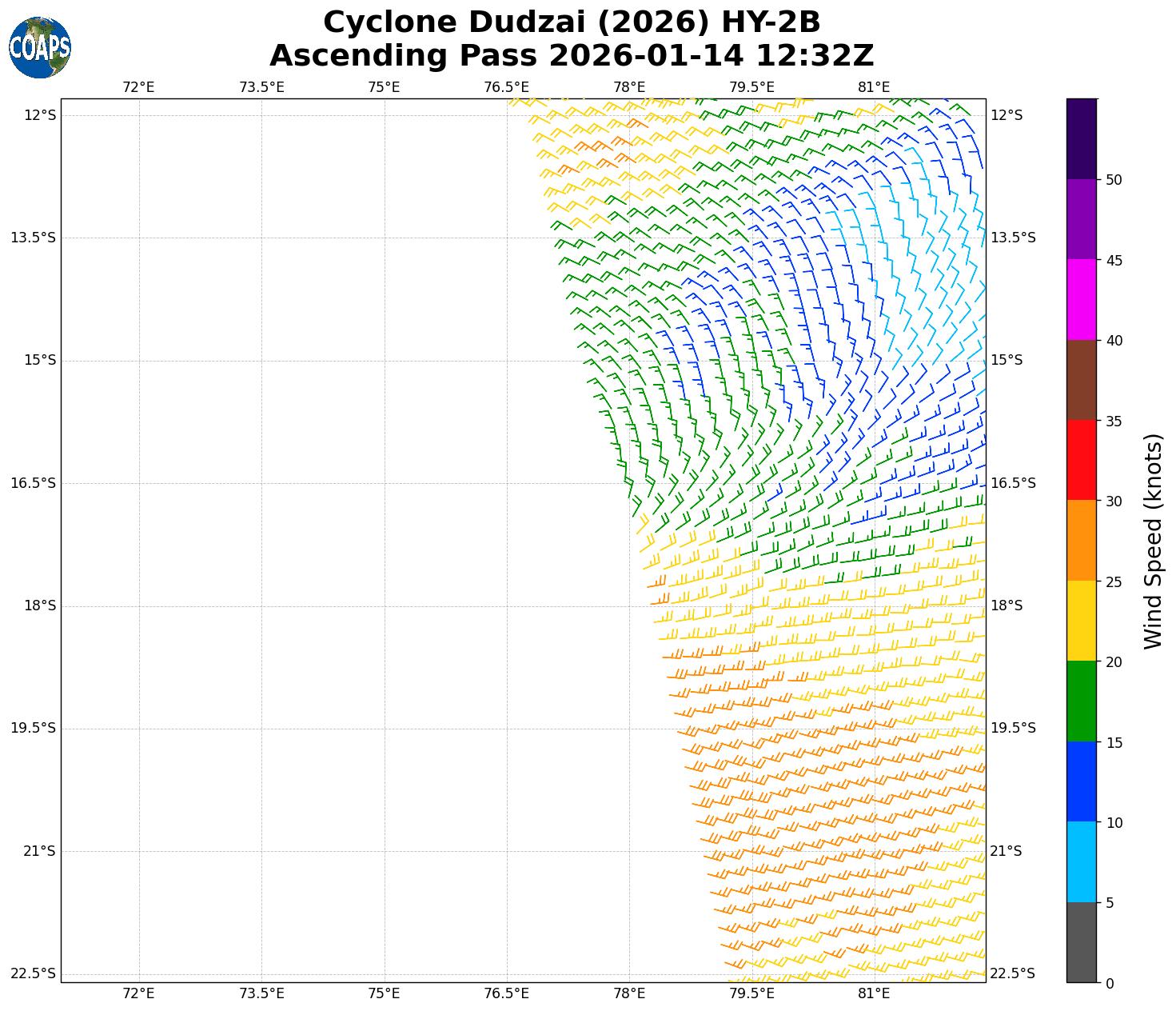This screenshot has height=1011, width=1176.
Task: Click the orange 25–30 knot colorbar band
Action: coord(1082,541)
